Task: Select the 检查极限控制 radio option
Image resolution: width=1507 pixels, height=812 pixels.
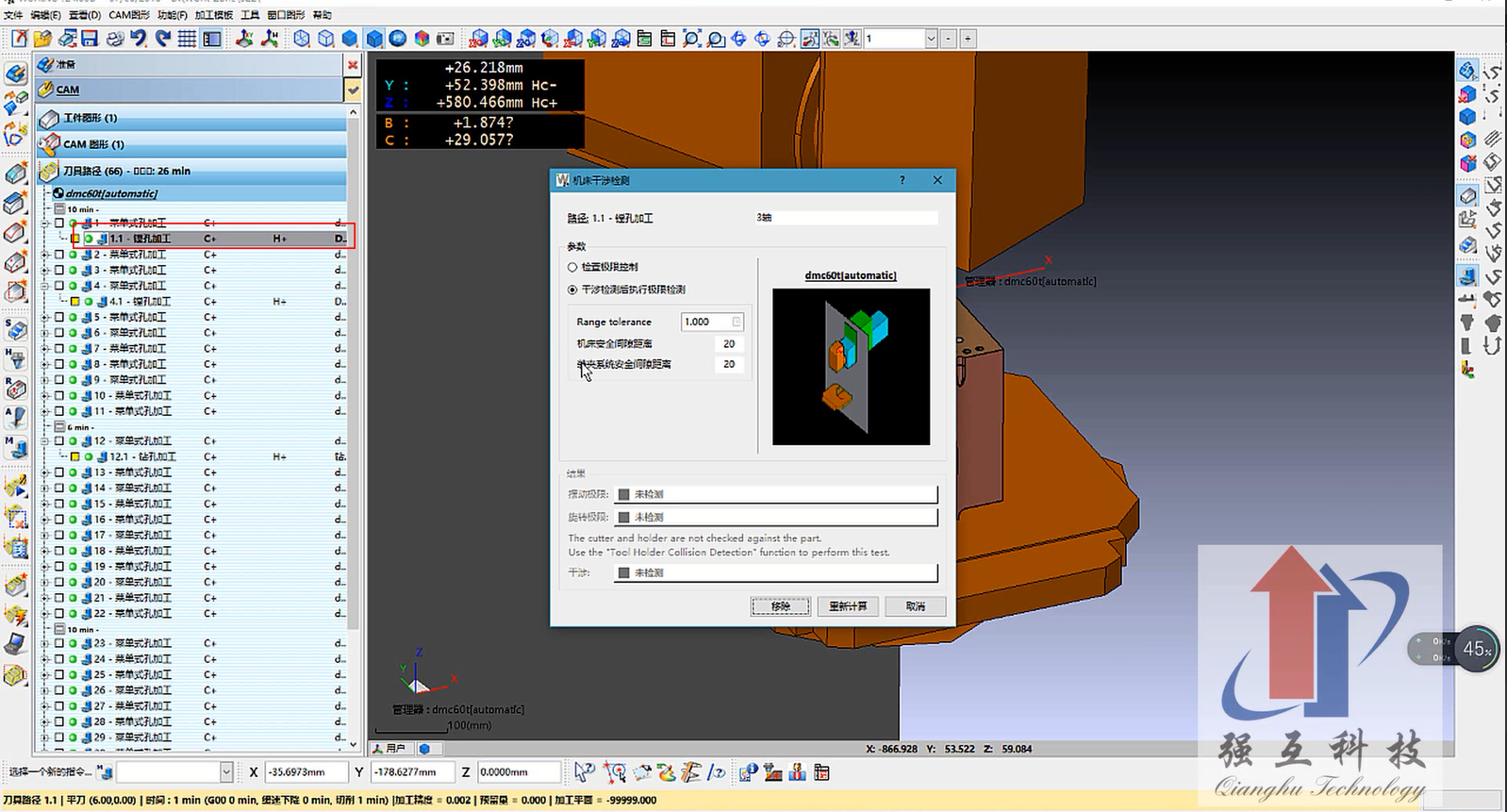Action: pyautogui.click(x=572, y=267)
